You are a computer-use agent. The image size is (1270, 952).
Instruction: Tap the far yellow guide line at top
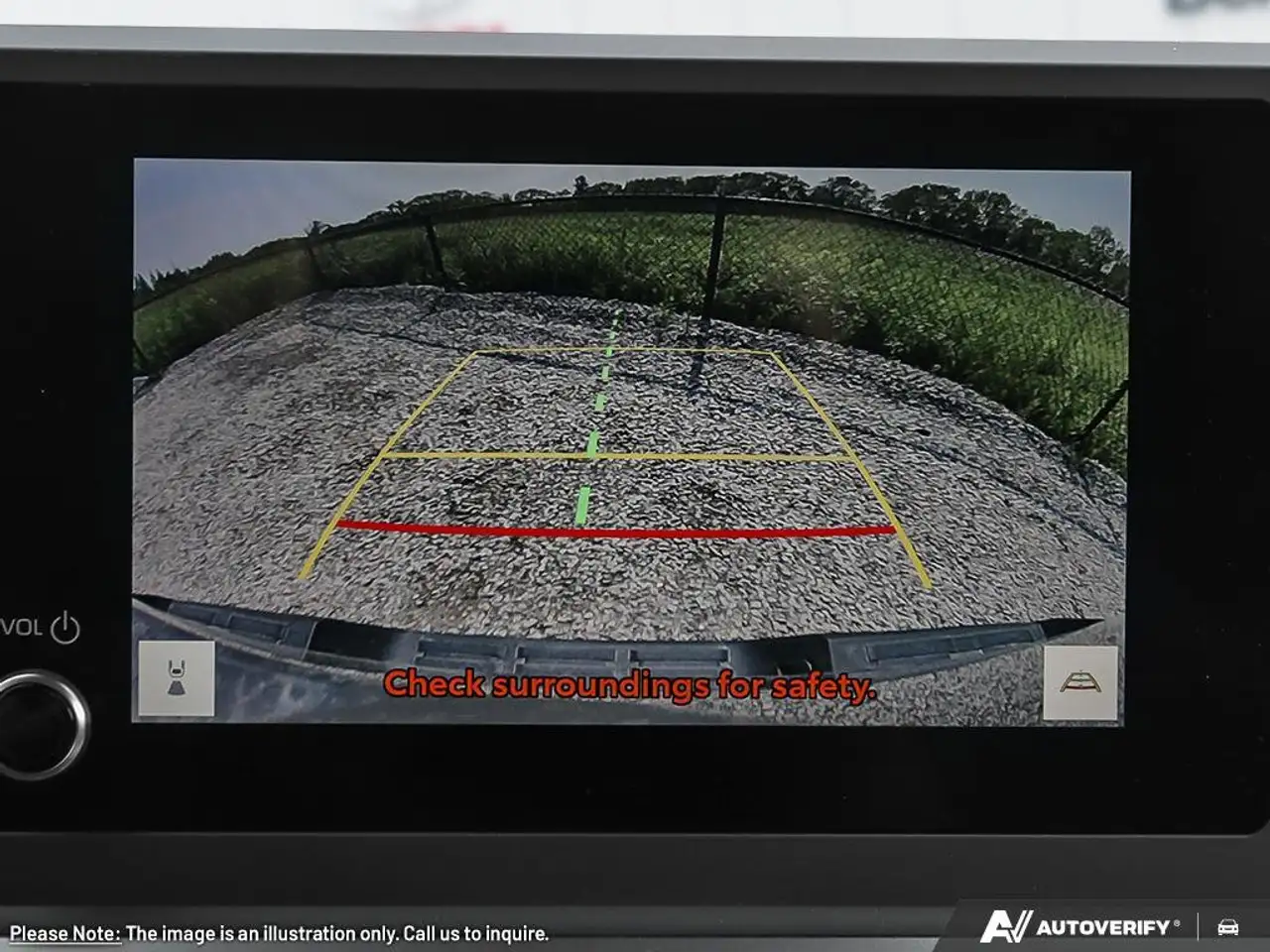pyautogui.click(x=624, y=352)
